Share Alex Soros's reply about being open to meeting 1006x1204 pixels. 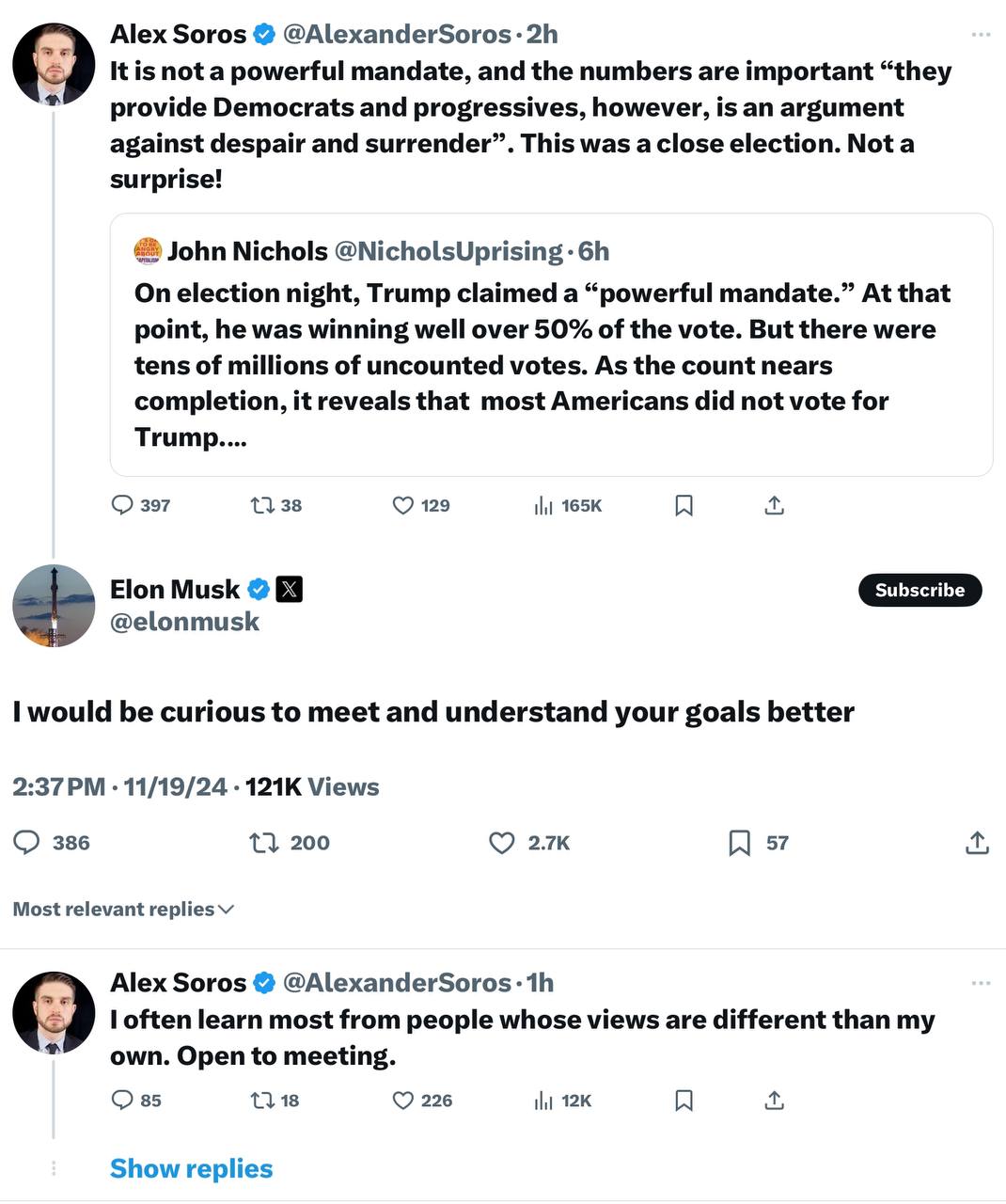pyautogui.click(x=774, y=1100)
